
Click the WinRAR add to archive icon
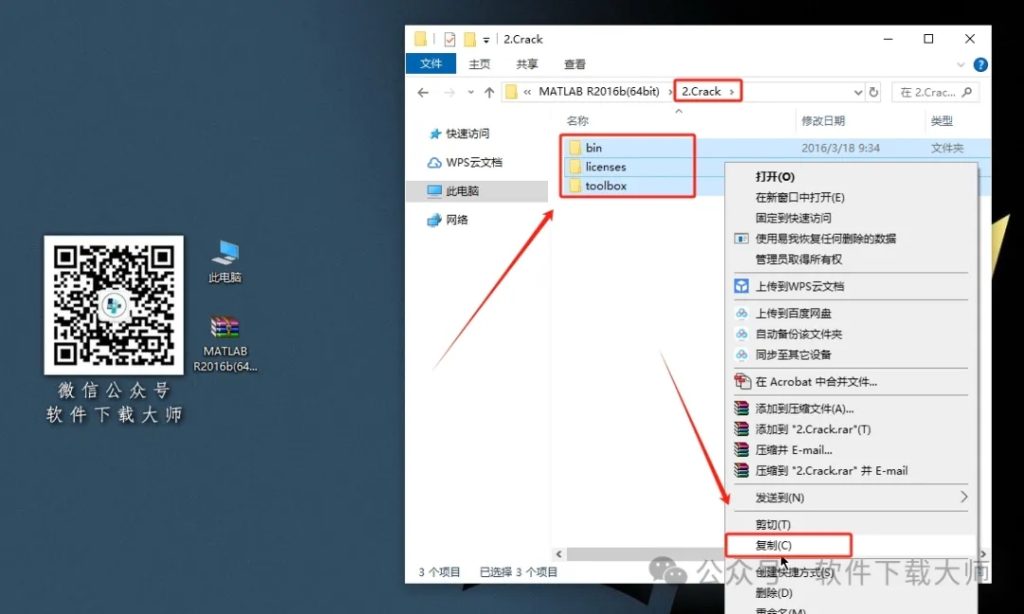[740, 408]
